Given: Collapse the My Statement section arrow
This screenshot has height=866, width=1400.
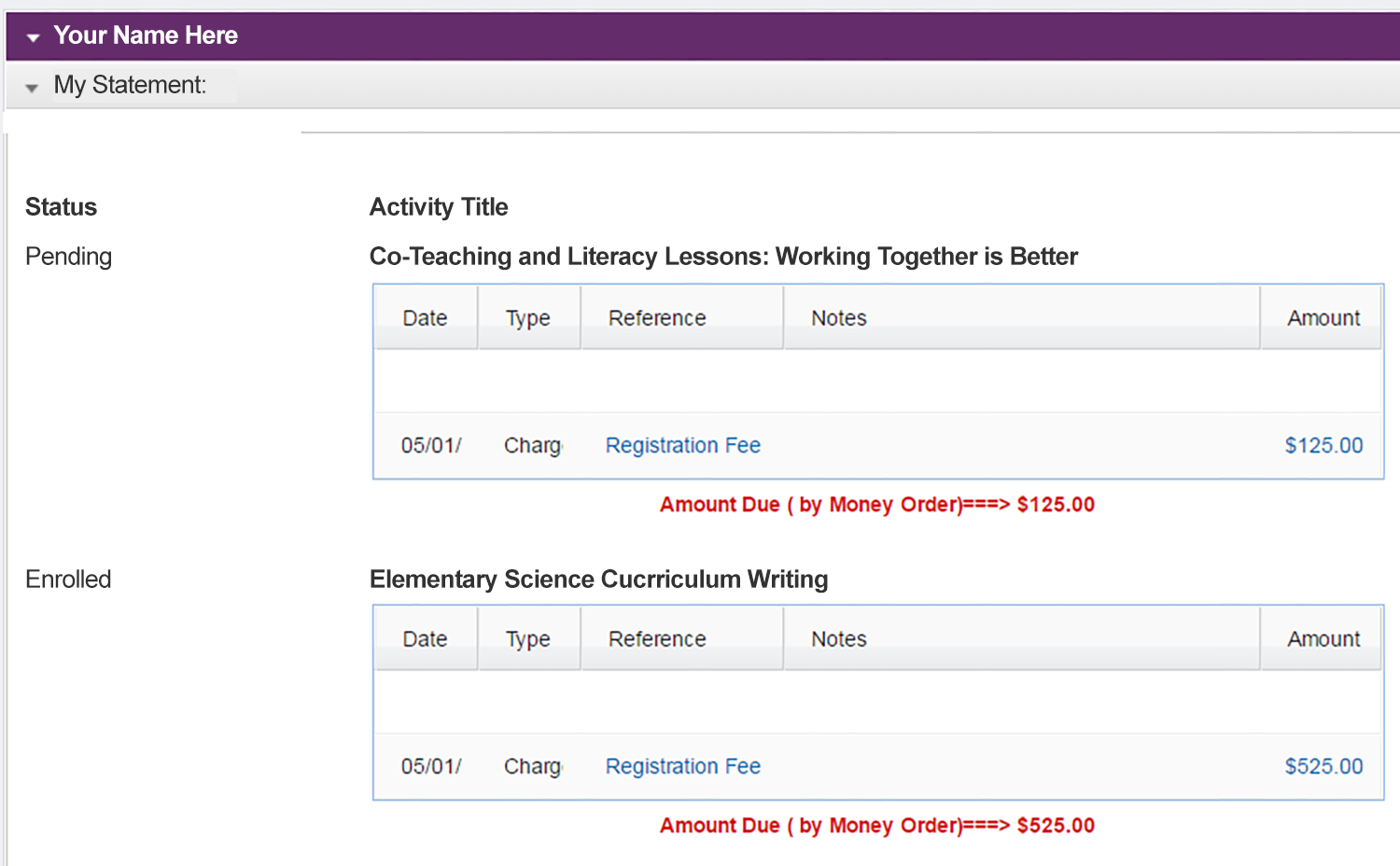Looking at the screenshot, I should [x=32, y=88].
